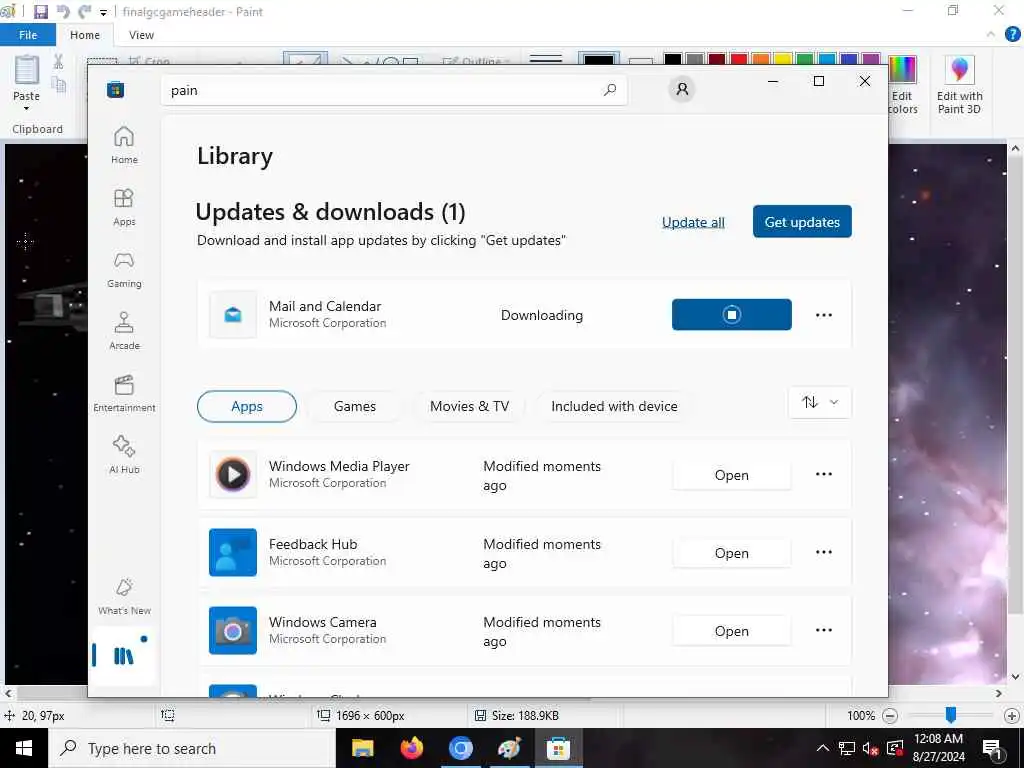Pick the black color swatch in Paint

(673, 59)
